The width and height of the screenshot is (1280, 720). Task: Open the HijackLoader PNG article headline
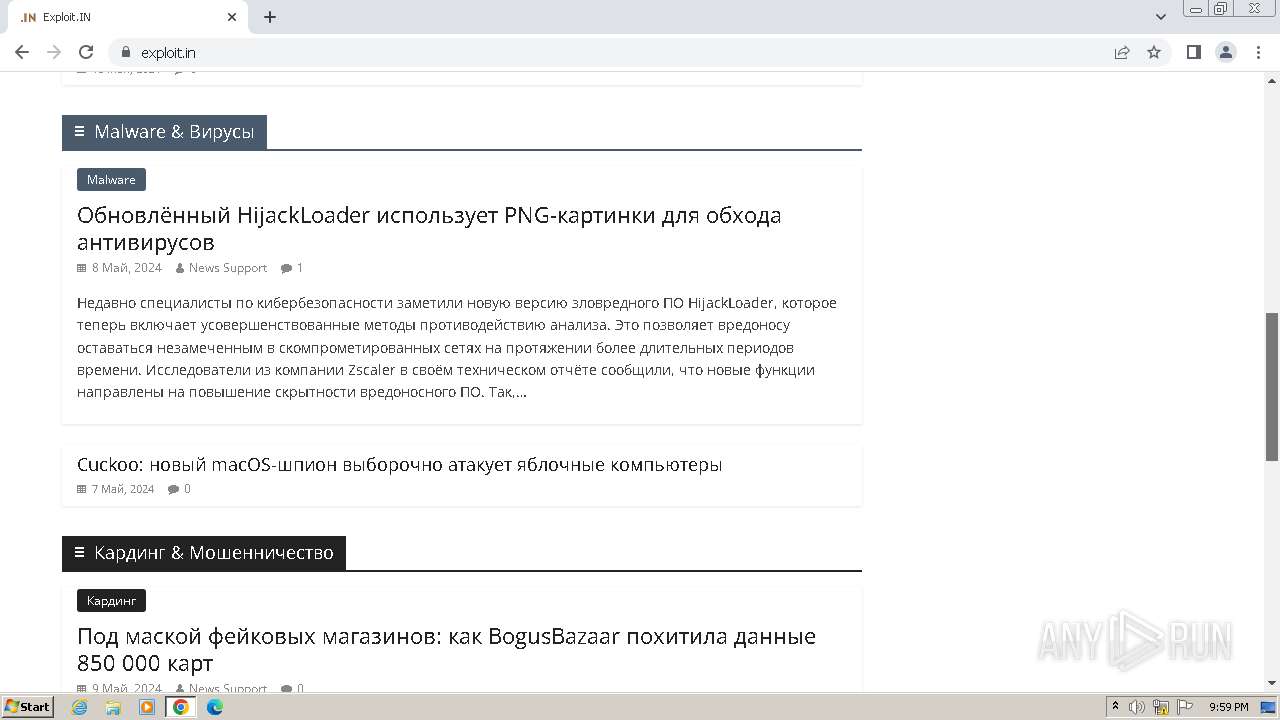coord(429,228)
